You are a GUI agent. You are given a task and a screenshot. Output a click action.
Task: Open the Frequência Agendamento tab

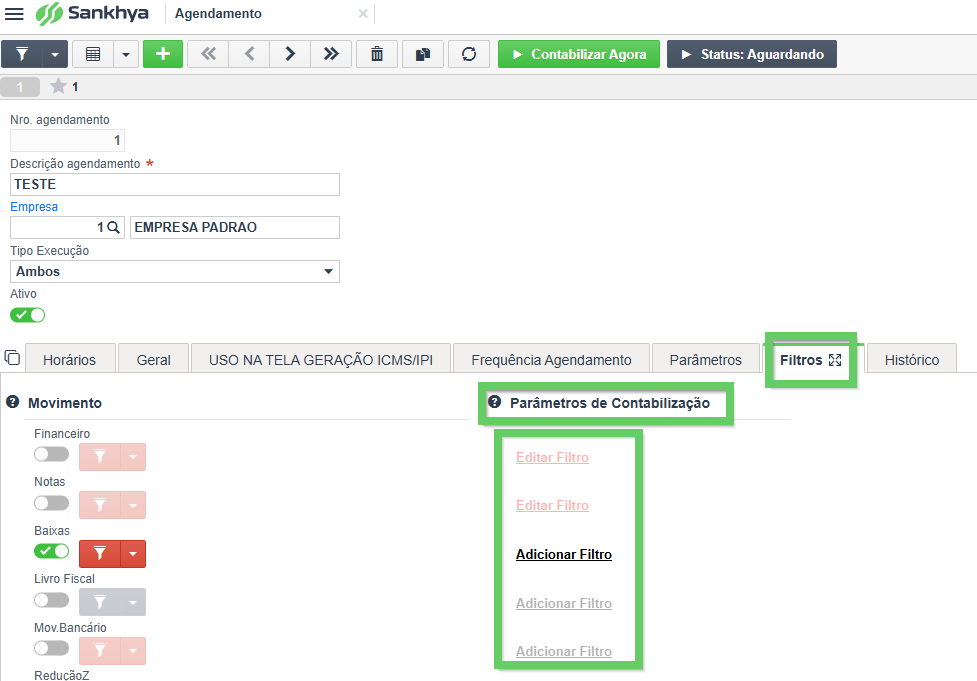pos(551,360)
